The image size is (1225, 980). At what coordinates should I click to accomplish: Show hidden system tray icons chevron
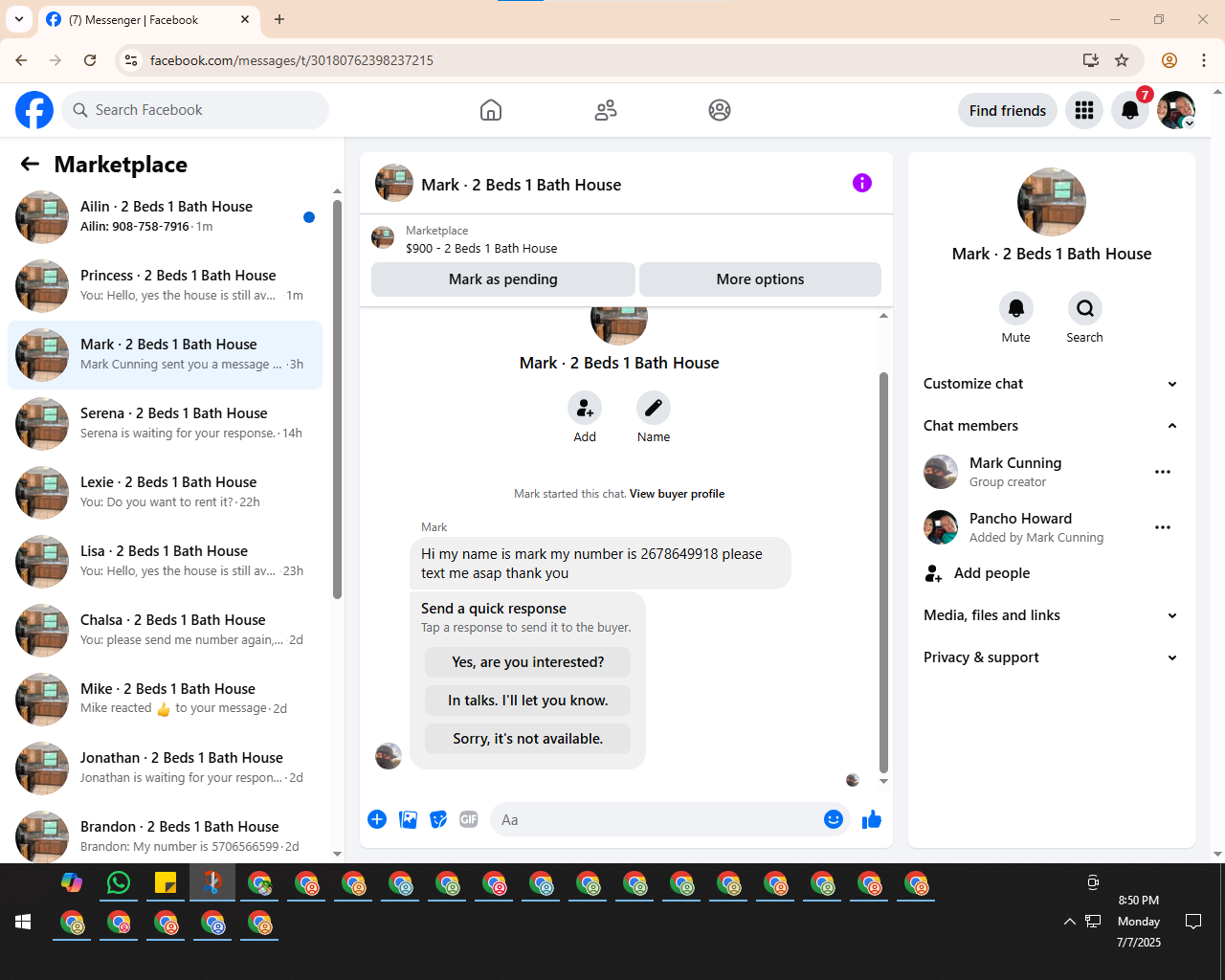pyautogui.click(x=1069, y=922)
